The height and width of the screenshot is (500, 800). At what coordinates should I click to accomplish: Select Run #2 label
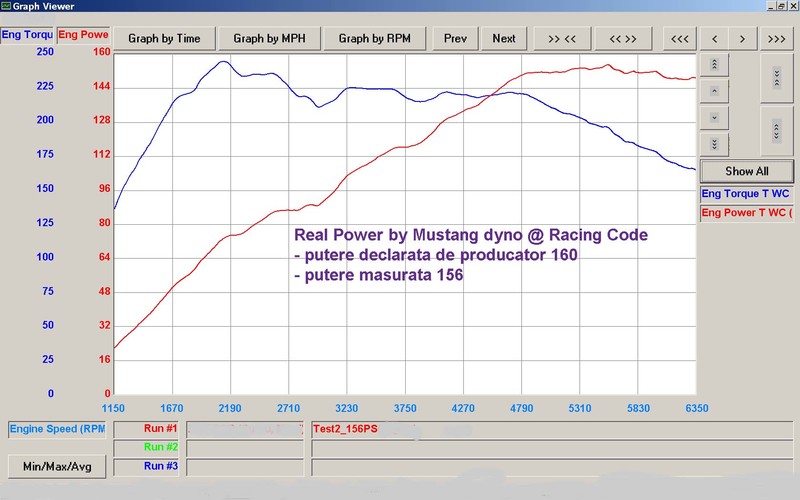(160, 447)
